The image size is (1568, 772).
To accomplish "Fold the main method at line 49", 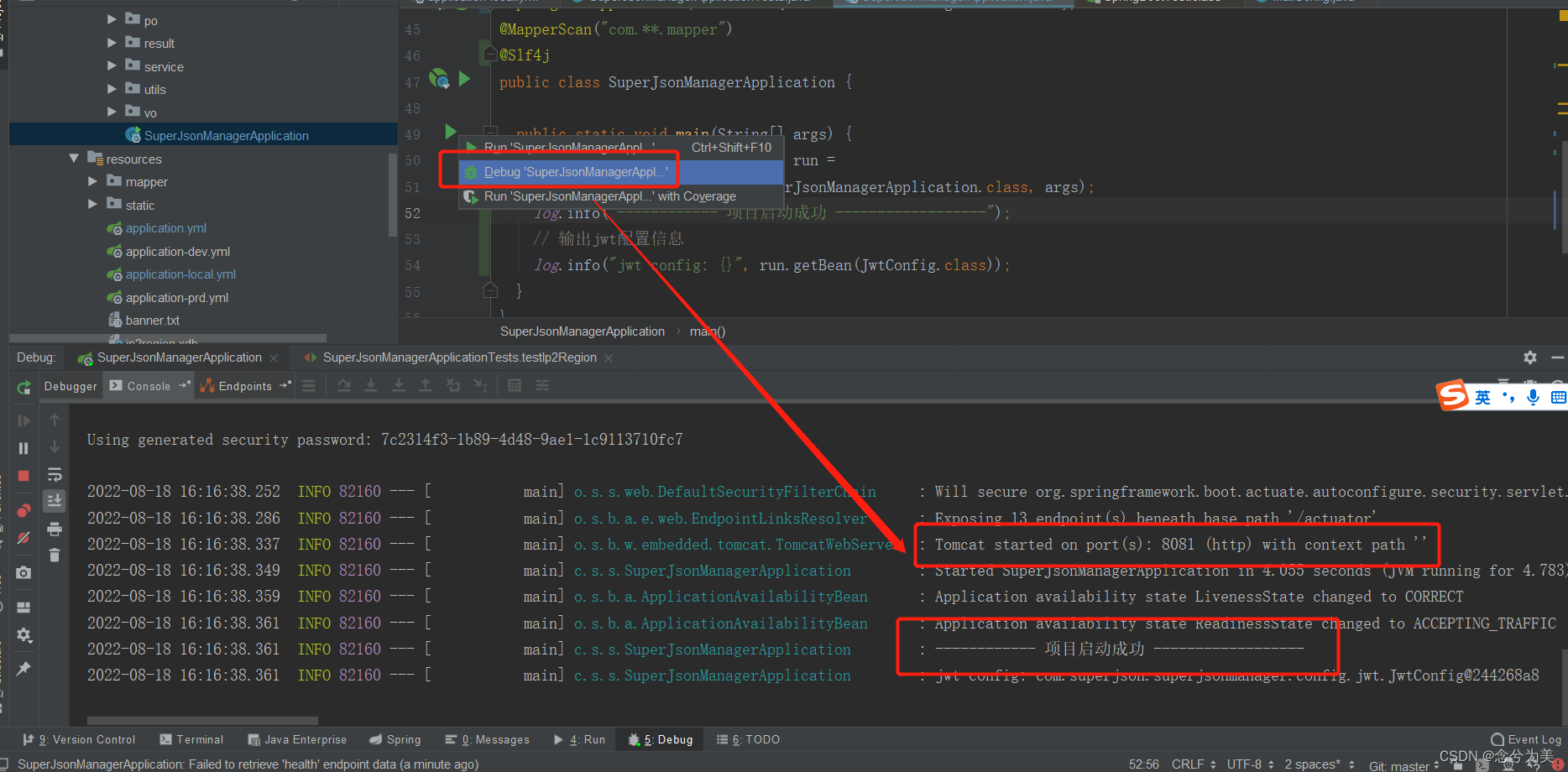I will [x=491, y=132].
